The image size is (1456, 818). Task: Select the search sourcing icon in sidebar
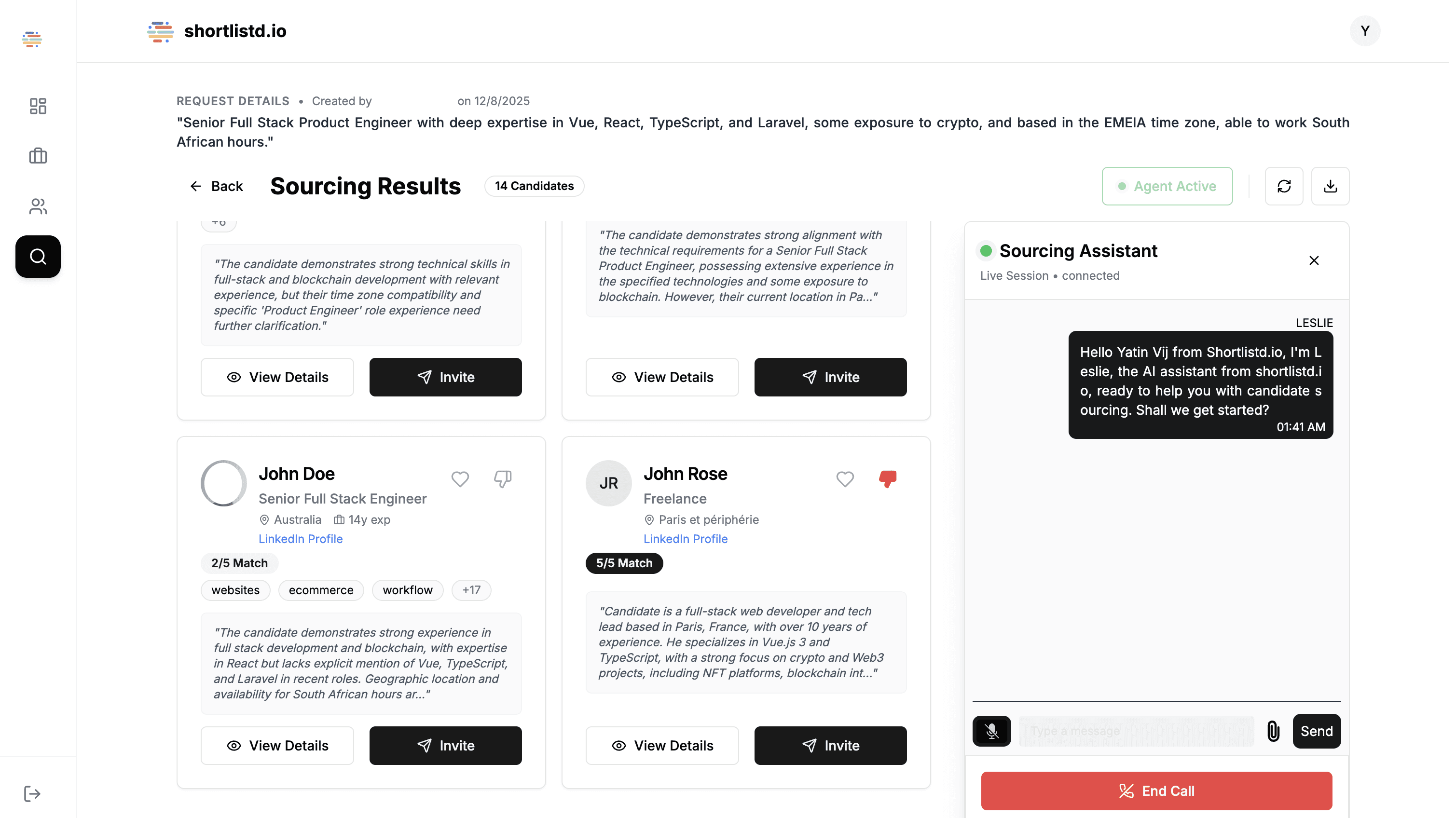38,257
